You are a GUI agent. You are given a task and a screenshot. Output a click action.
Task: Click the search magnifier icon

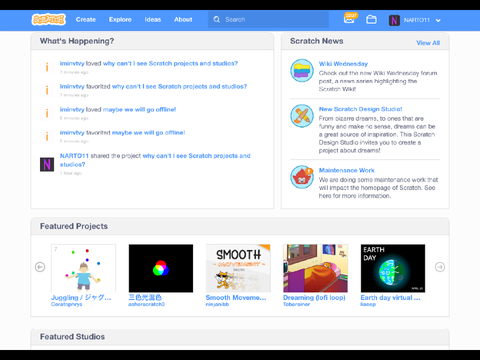click(217, 20)
